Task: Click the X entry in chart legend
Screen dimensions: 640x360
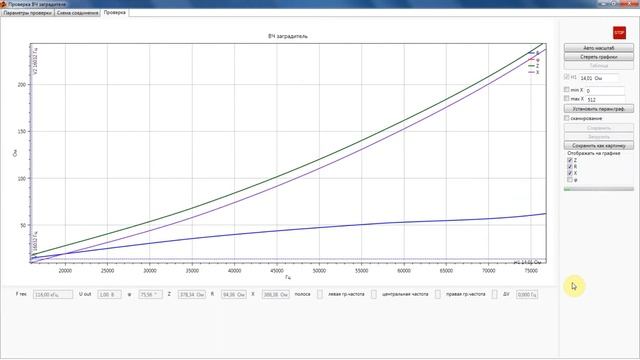Action: click(x=534, y=72)
